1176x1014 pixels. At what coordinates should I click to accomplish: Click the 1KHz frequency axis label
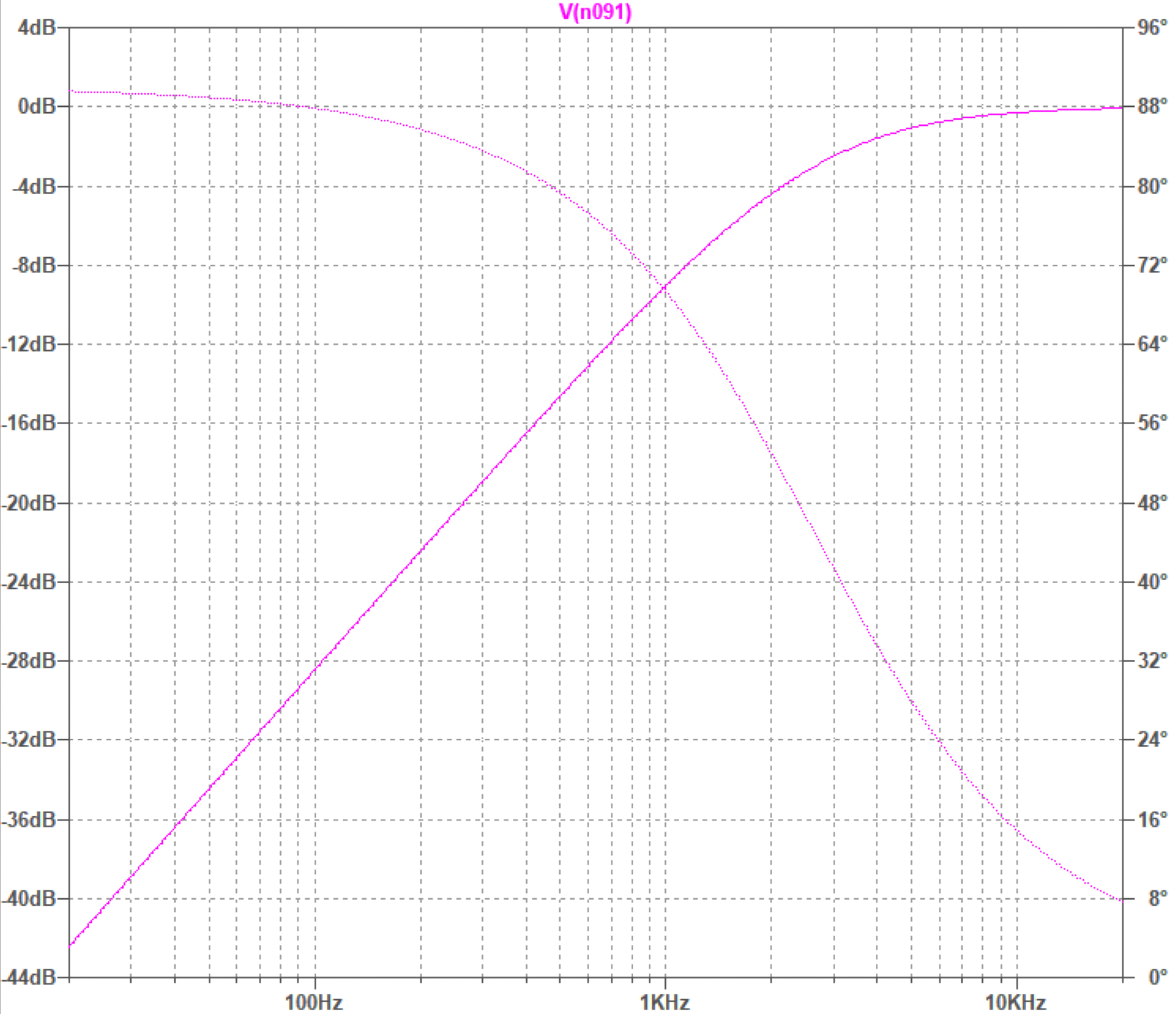coord(665,1003)
